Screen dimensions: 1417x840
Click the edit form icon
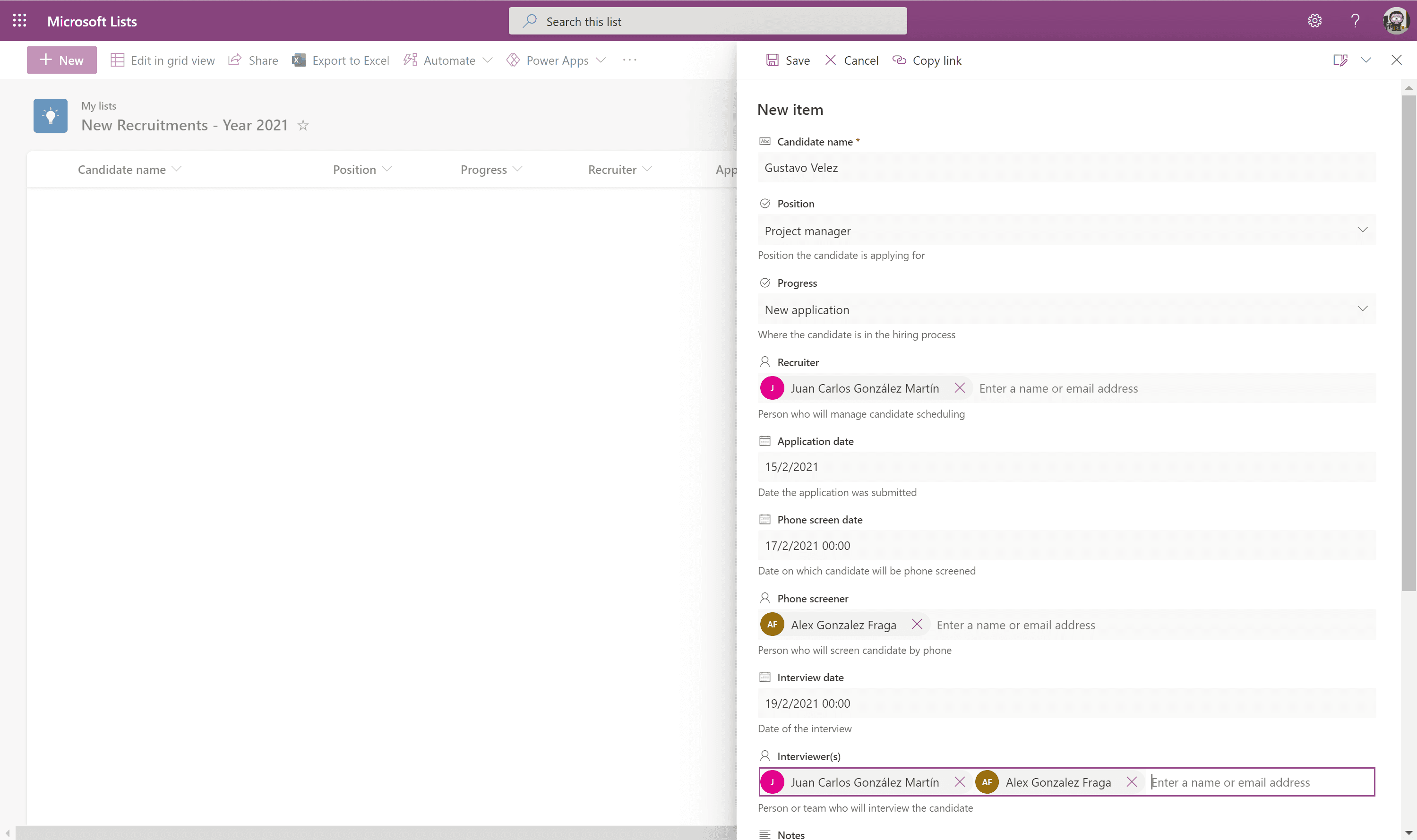(x=1340, y=60)
